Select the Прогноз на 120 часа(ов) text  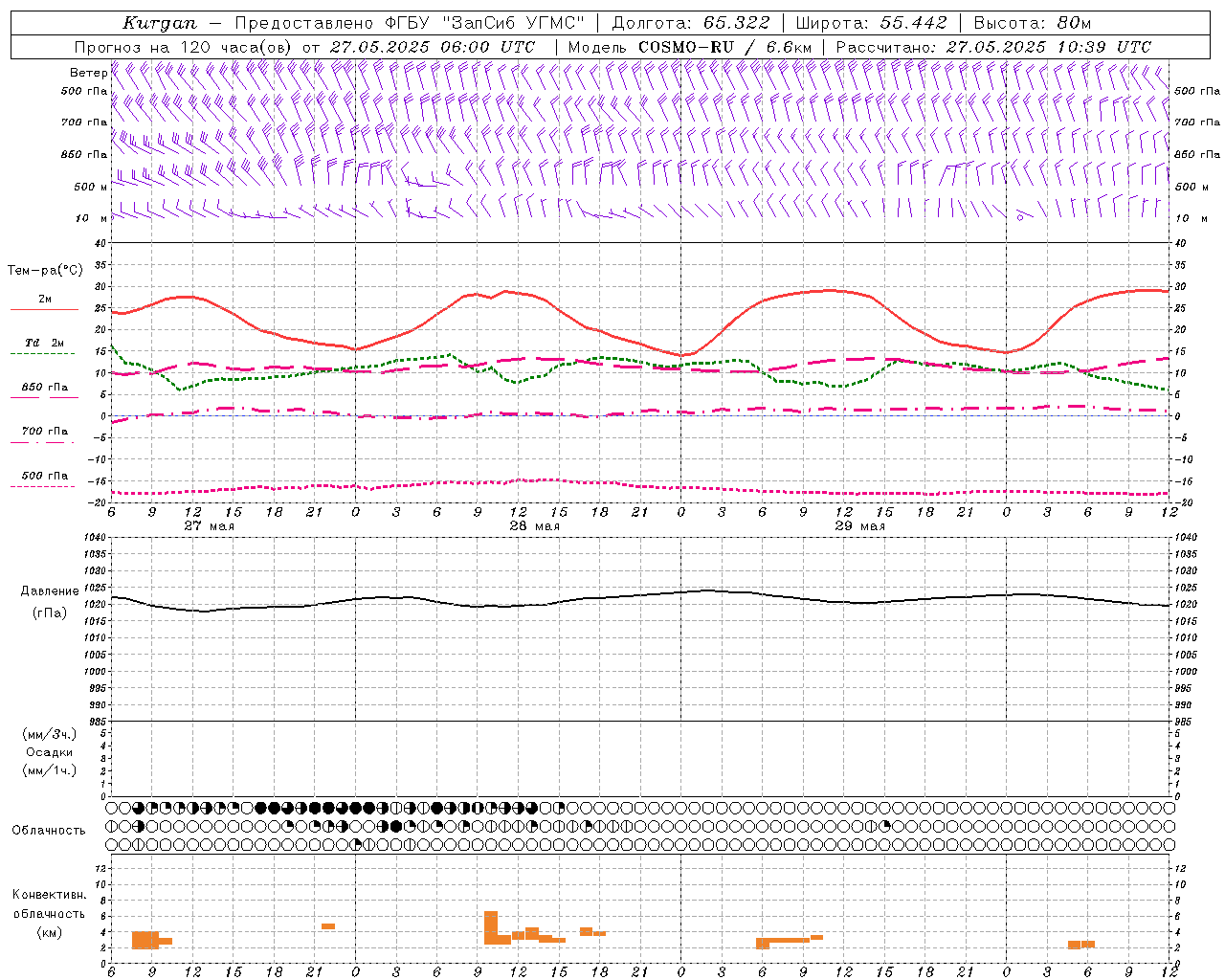point(184,47)
